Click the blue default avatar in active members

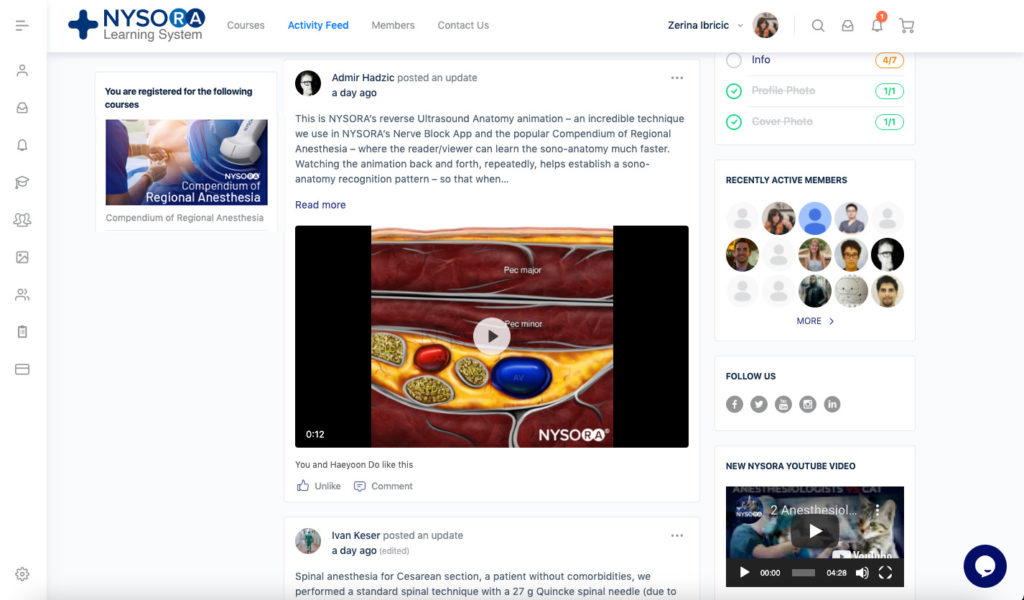click(815, 218)
